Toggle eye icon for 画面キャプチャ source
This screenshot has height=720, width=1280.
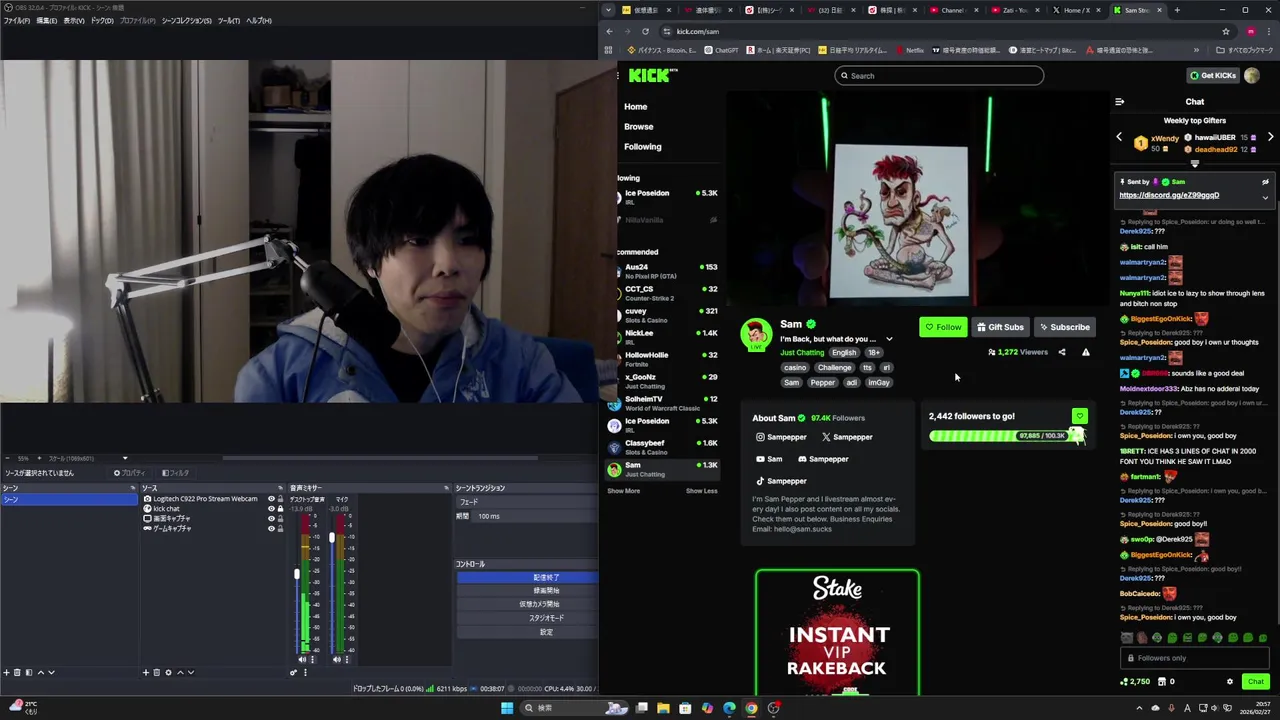(x=271, y=518)
